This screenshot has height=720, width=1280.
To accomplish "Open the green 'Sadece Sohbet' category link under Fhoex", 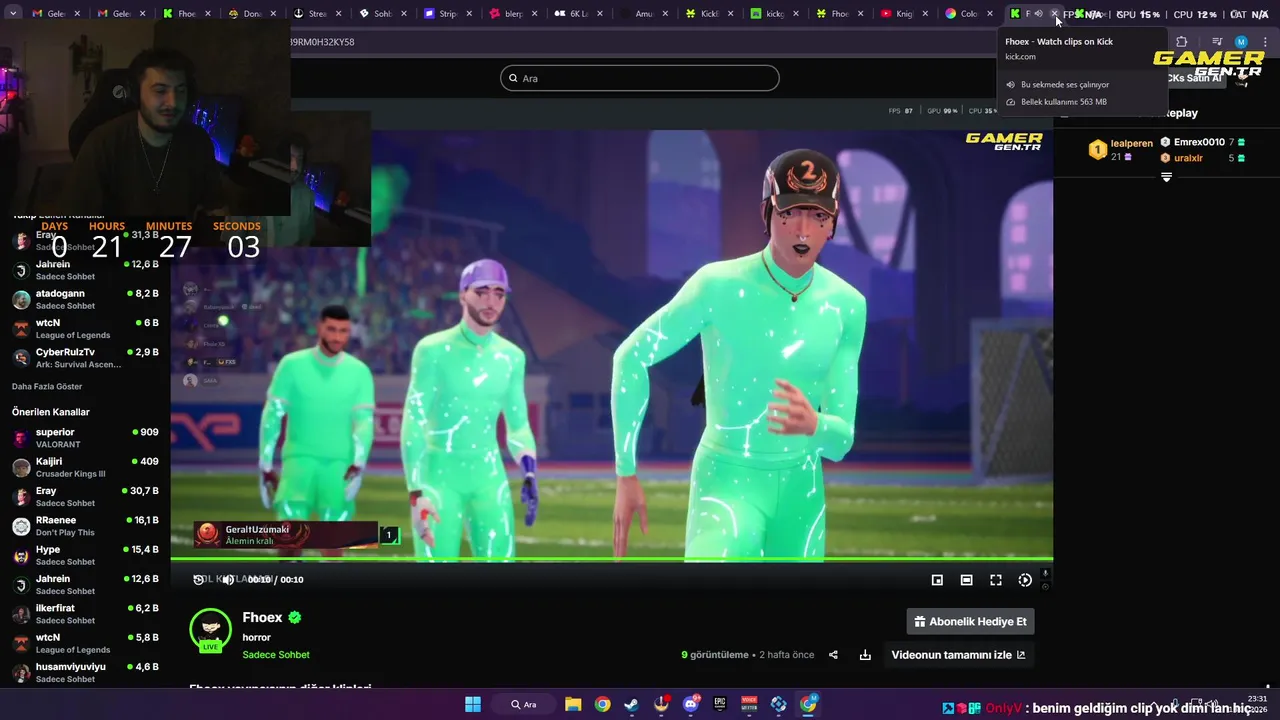I will click(x=276, y=655).
